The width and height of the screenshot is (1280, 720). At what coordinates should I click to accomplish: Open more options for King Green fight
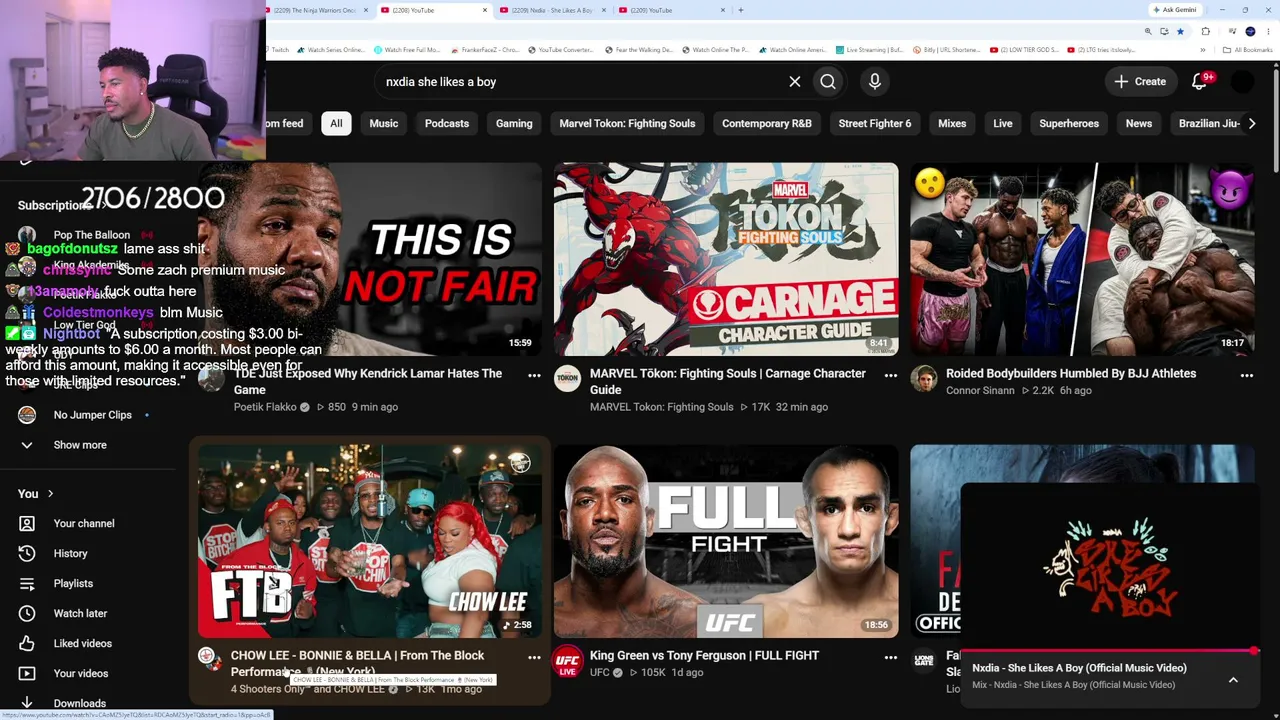point(890,658)
